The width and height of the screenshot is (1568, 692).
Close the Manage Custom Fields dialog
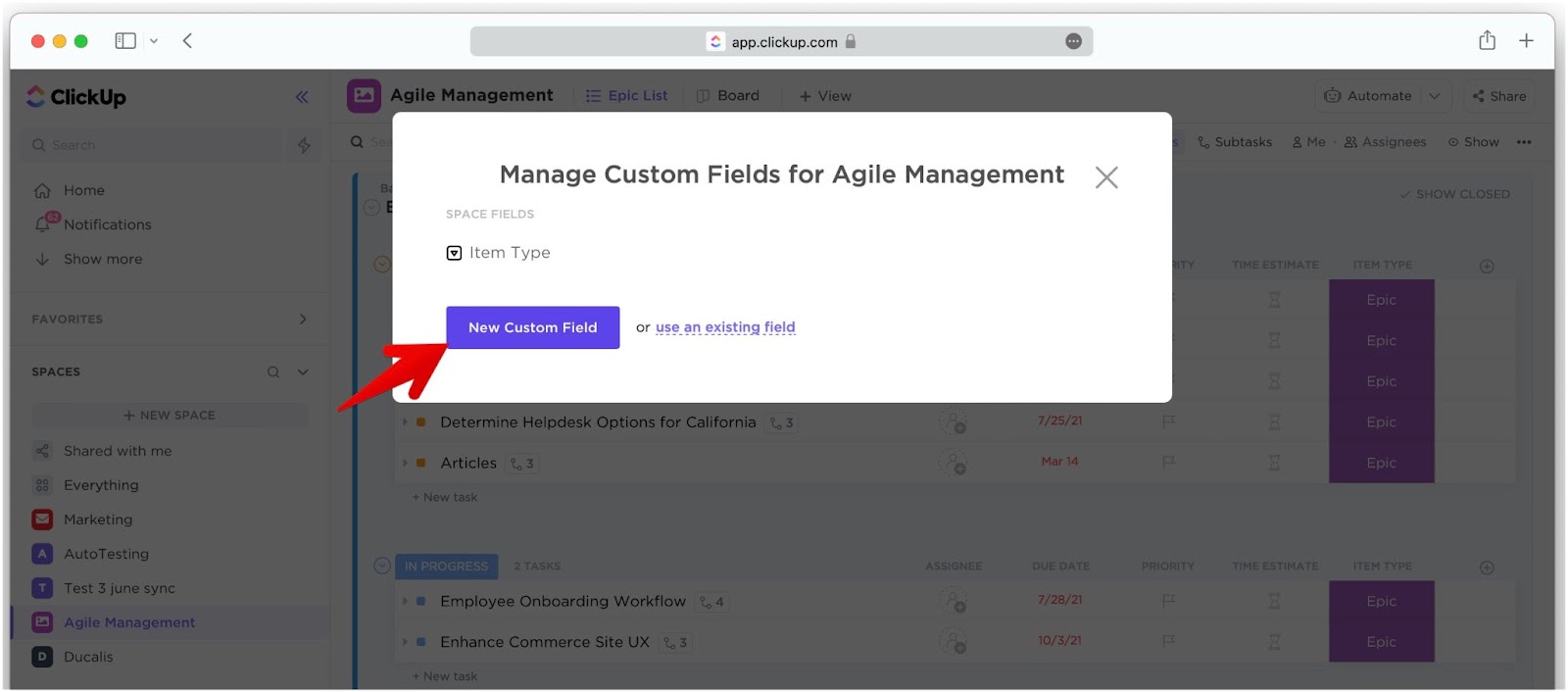click(1106, 177)
